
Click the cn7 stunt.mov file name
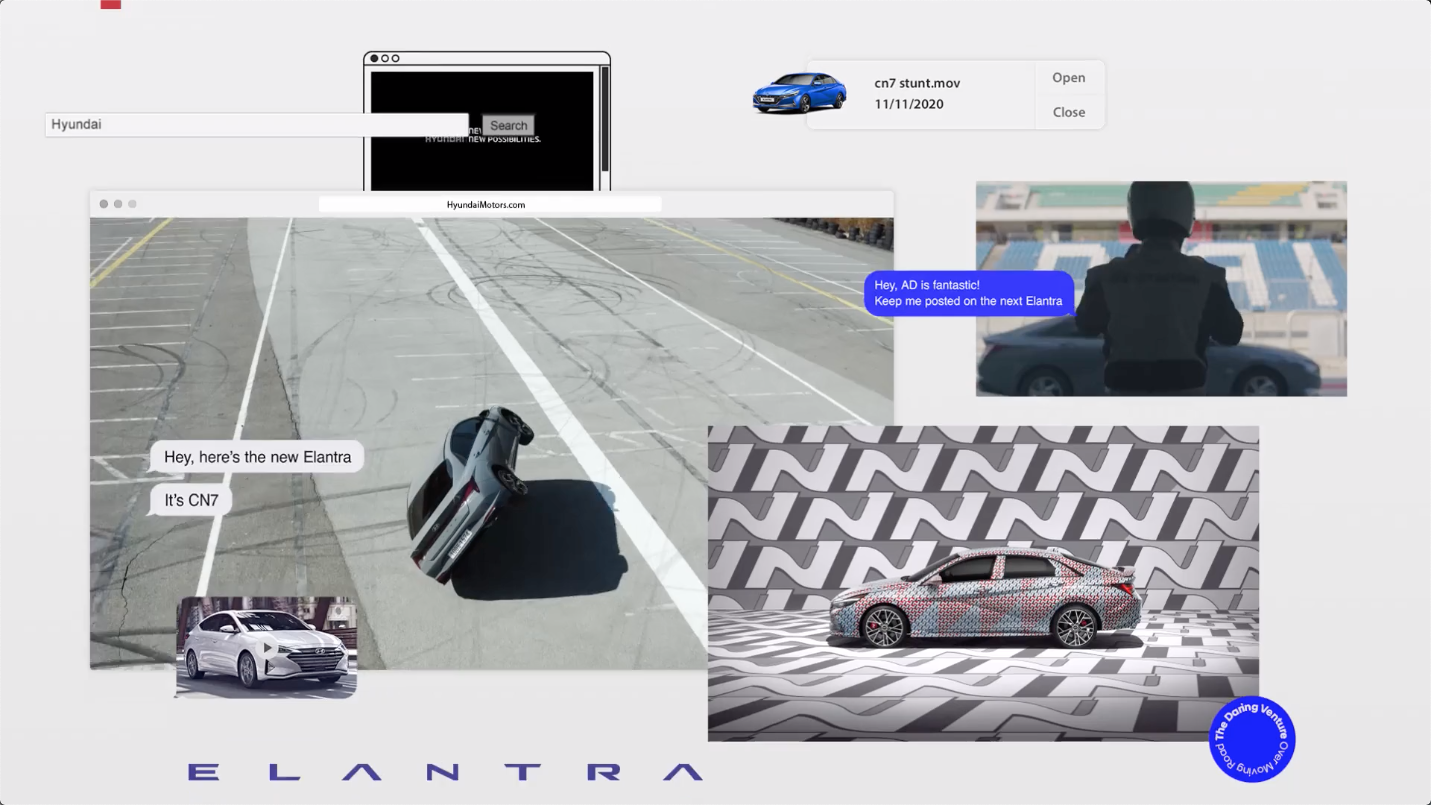(x=917, y=83)
